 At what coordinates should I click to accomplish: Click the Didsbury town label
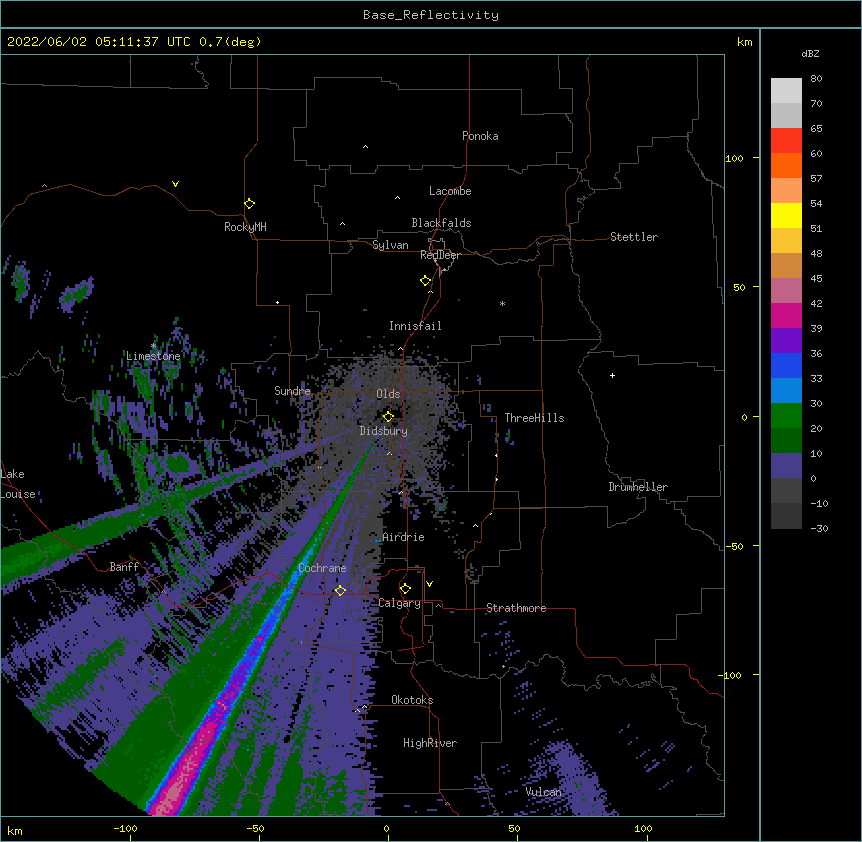[x=383, y=431]
